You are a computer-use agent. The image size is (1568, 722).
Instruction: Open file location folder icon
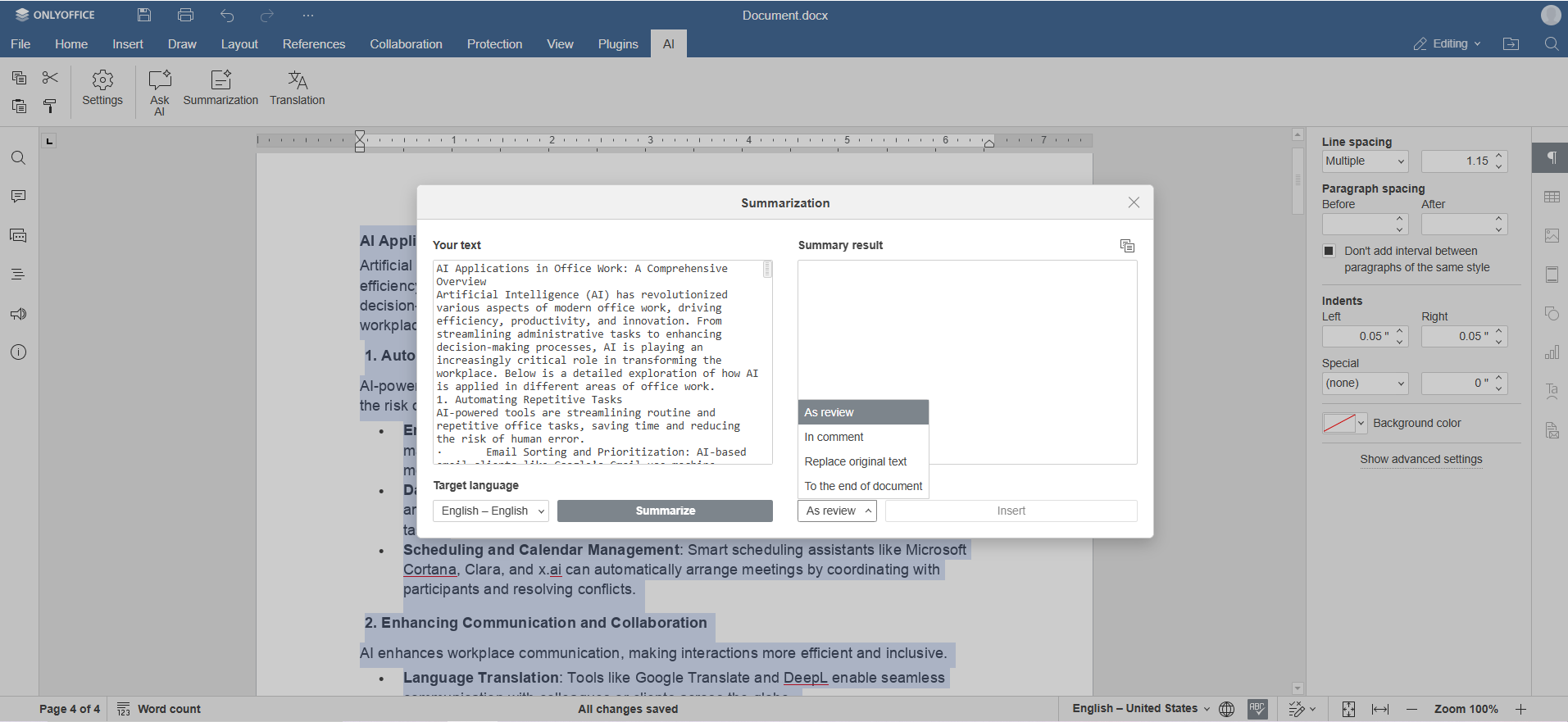[x=1511, y=44]
